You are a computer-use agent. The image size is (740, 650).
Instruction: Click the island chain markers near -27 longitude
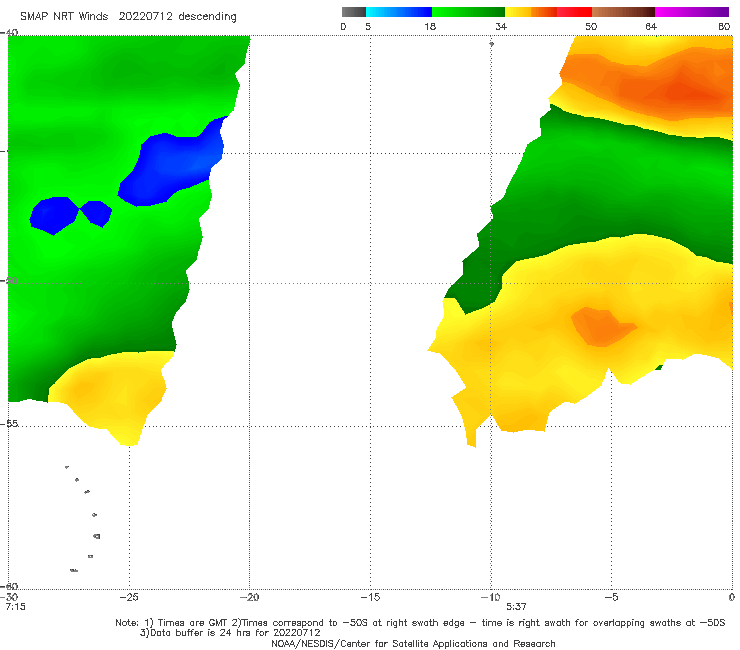tap(83, 518)
